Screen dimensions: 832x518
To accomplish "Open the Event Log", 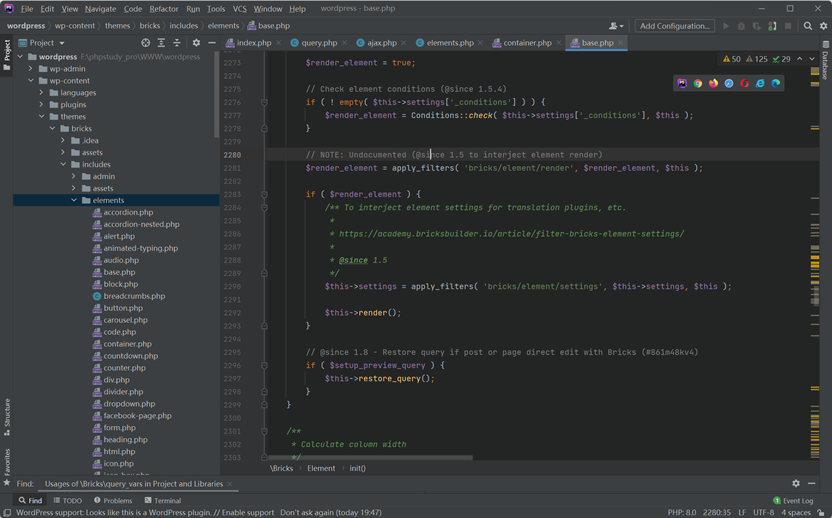I will click(x=793, y=500).
